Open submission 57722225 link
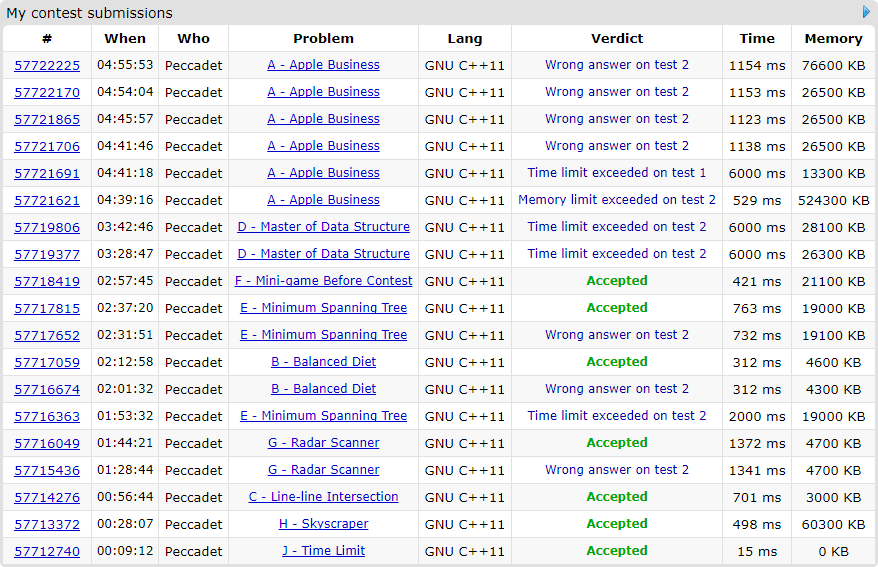Image resolution: width=878 pixels, height=567 pixels. 47,65
